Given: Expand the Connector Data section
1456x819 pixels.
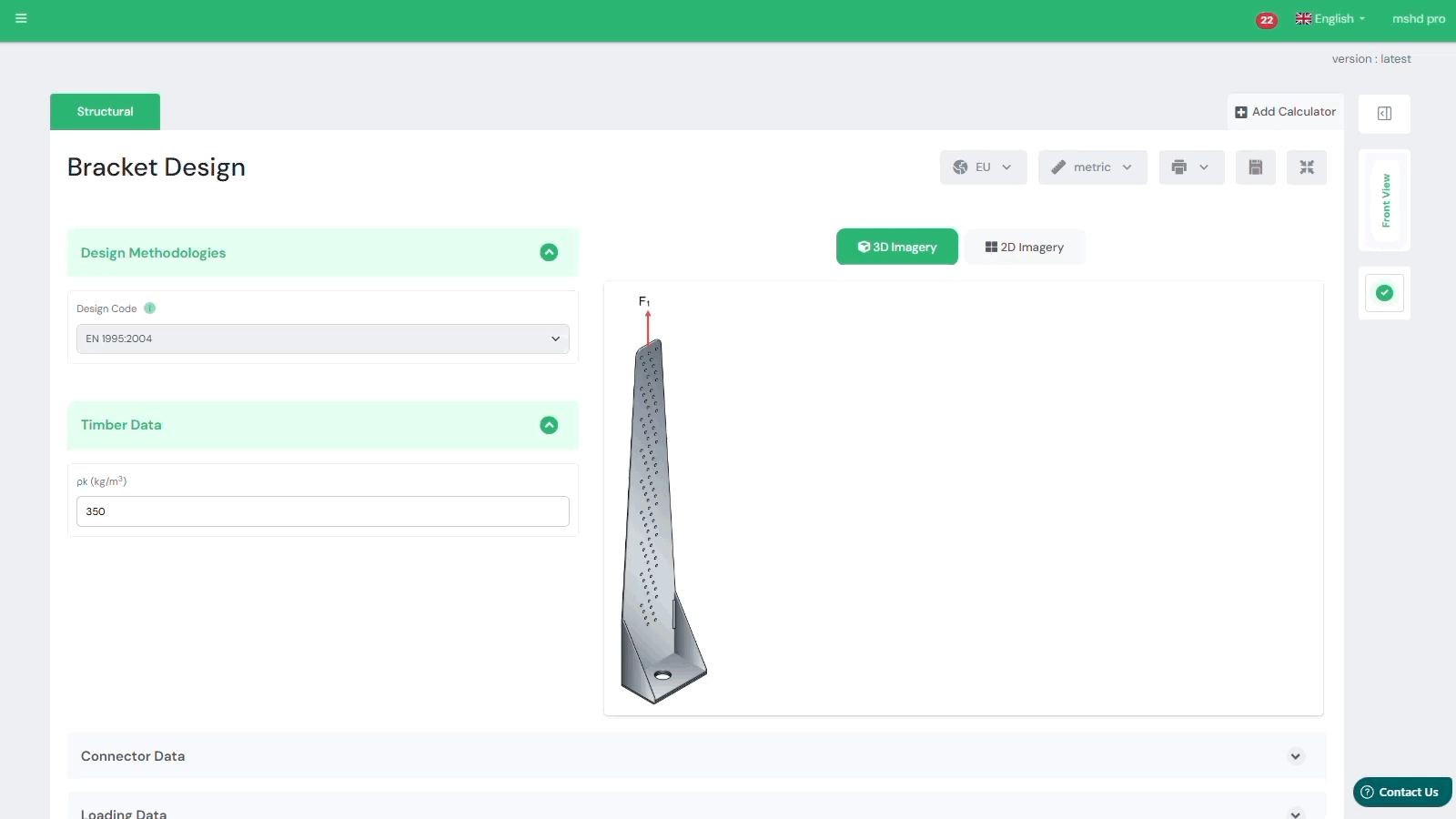Looking at the screenshot, I should tap(1295, 756).
